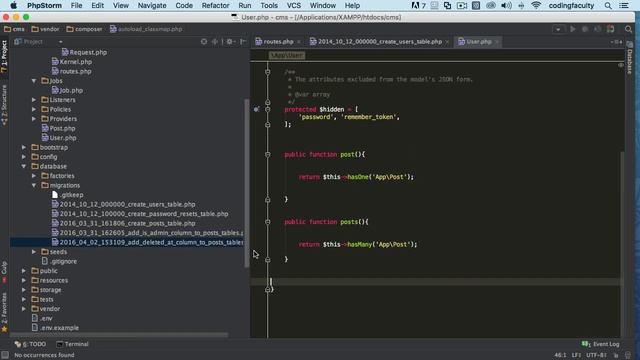Expand the Policies folder

(34, 109)
